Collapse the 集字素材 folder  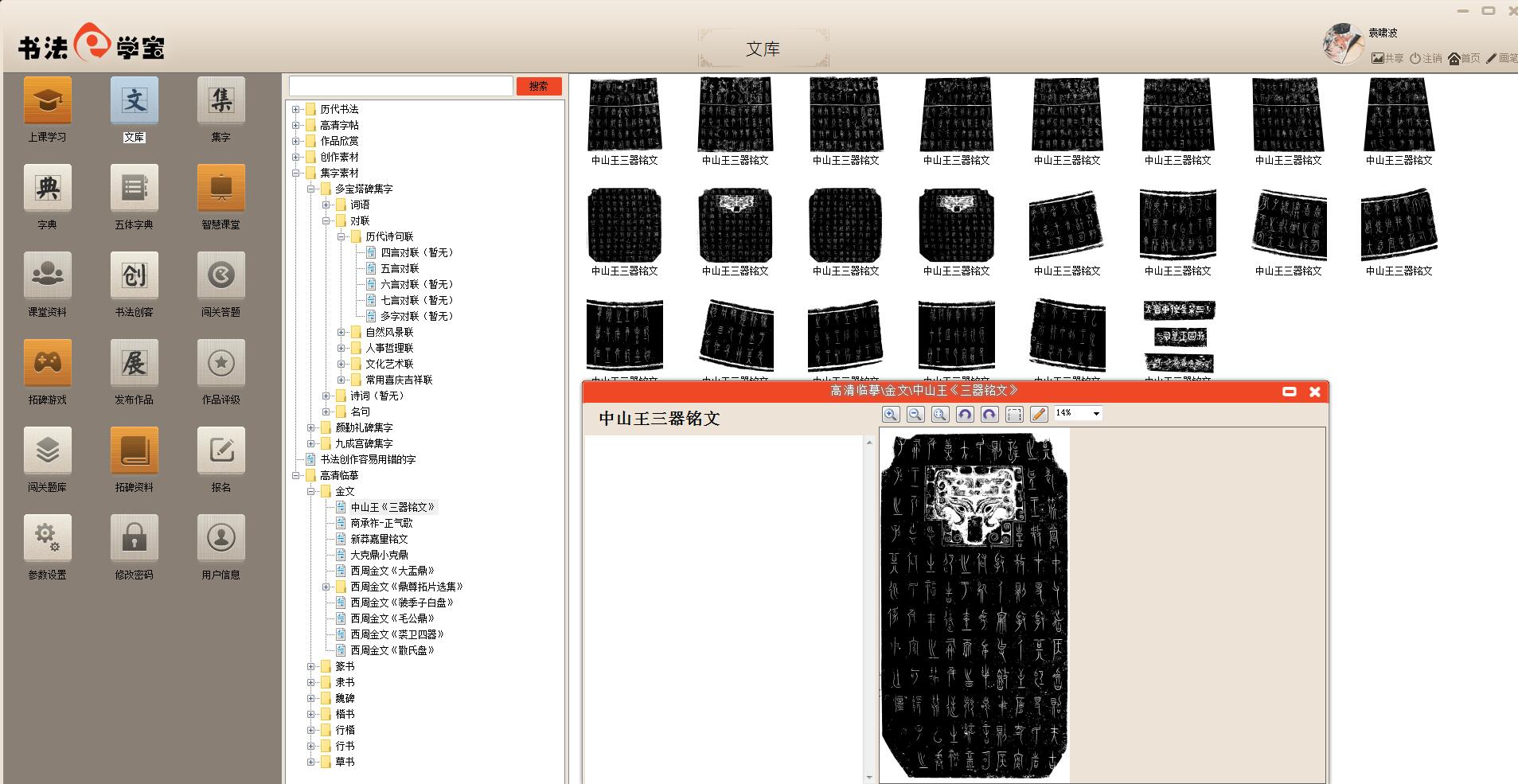click(x=296, y=173)
